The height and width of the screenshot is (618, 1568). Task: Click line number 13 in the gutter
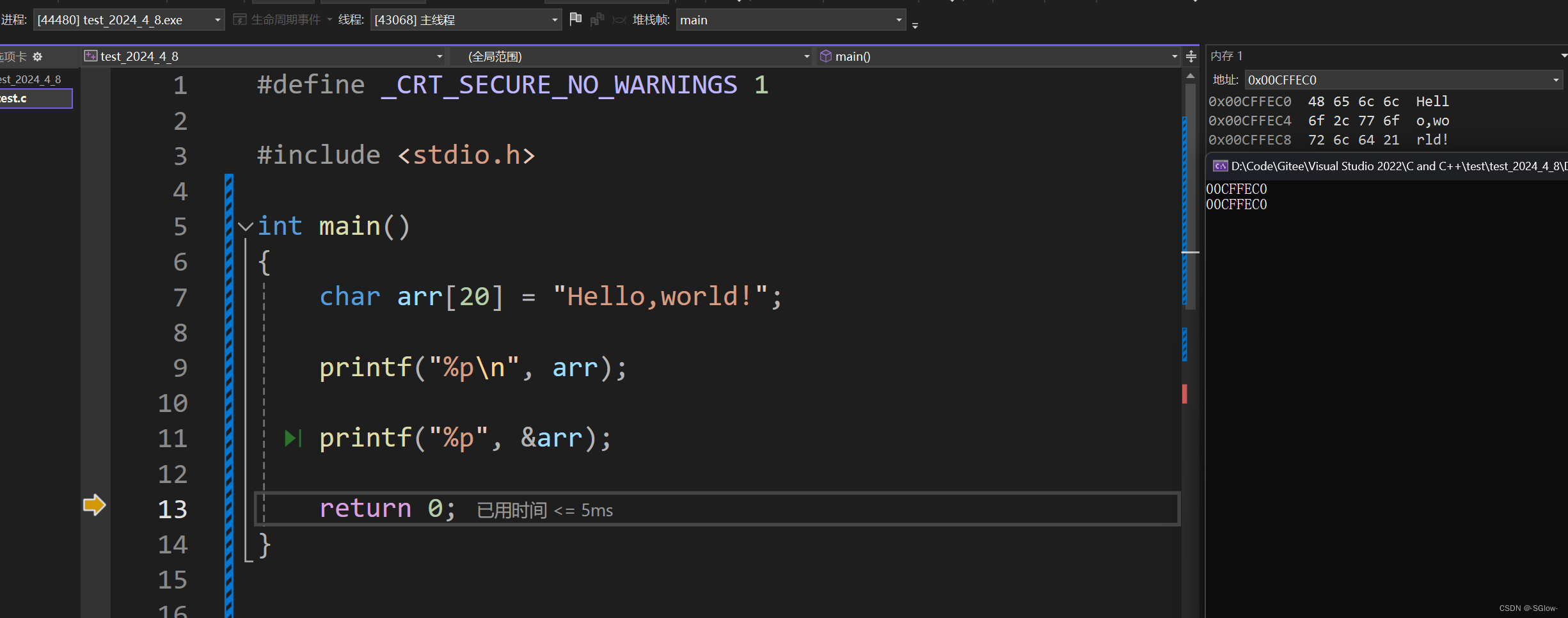(x=173, y=509)
